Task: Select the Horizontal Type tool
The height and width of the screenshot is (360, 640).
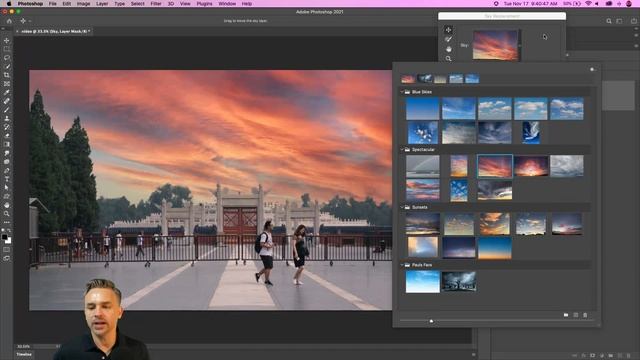Action: (x=7, y=179)
